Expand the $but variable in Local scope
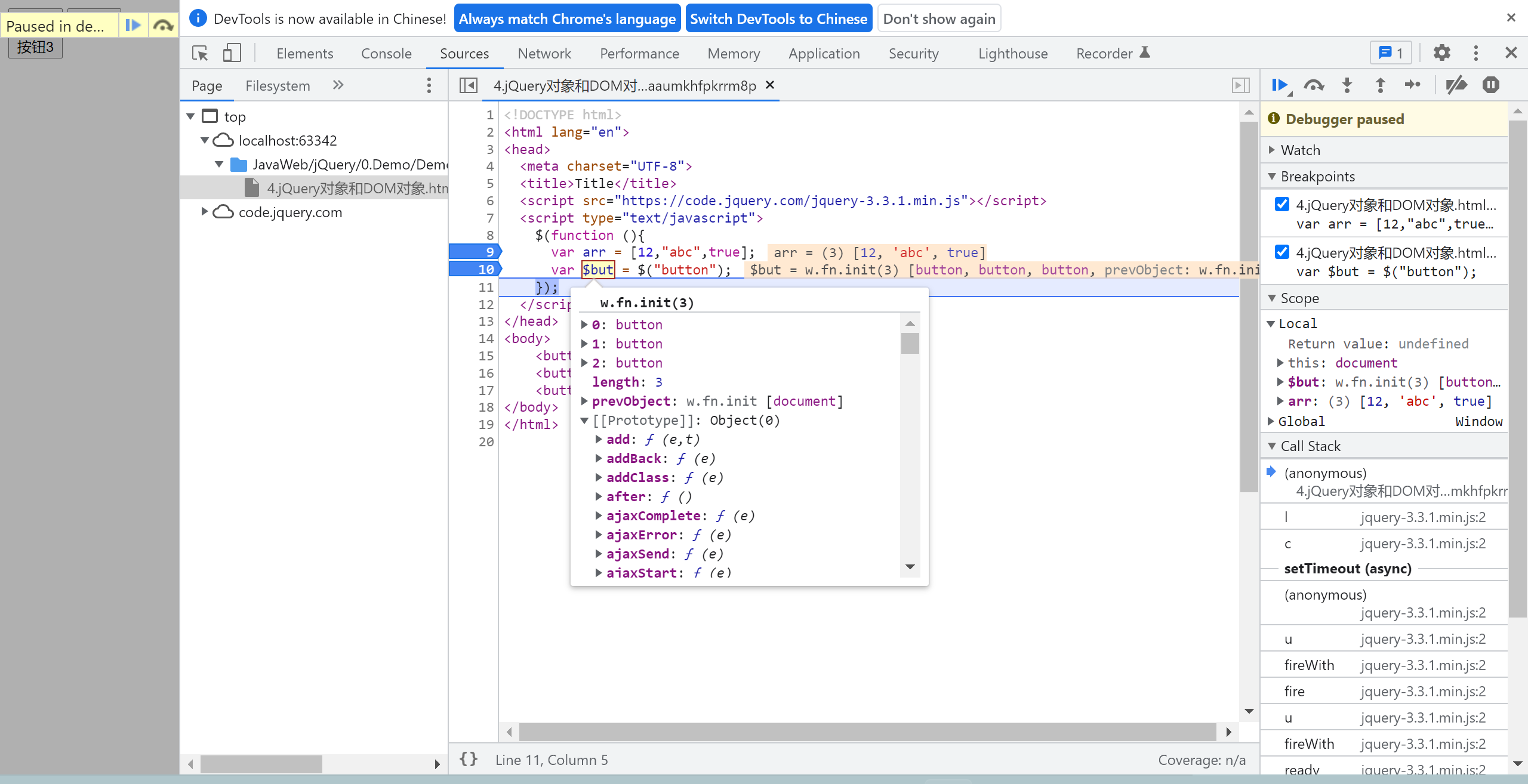Image resolution: width=1528 pixels, height=784 pixels. click(1280, 382)
